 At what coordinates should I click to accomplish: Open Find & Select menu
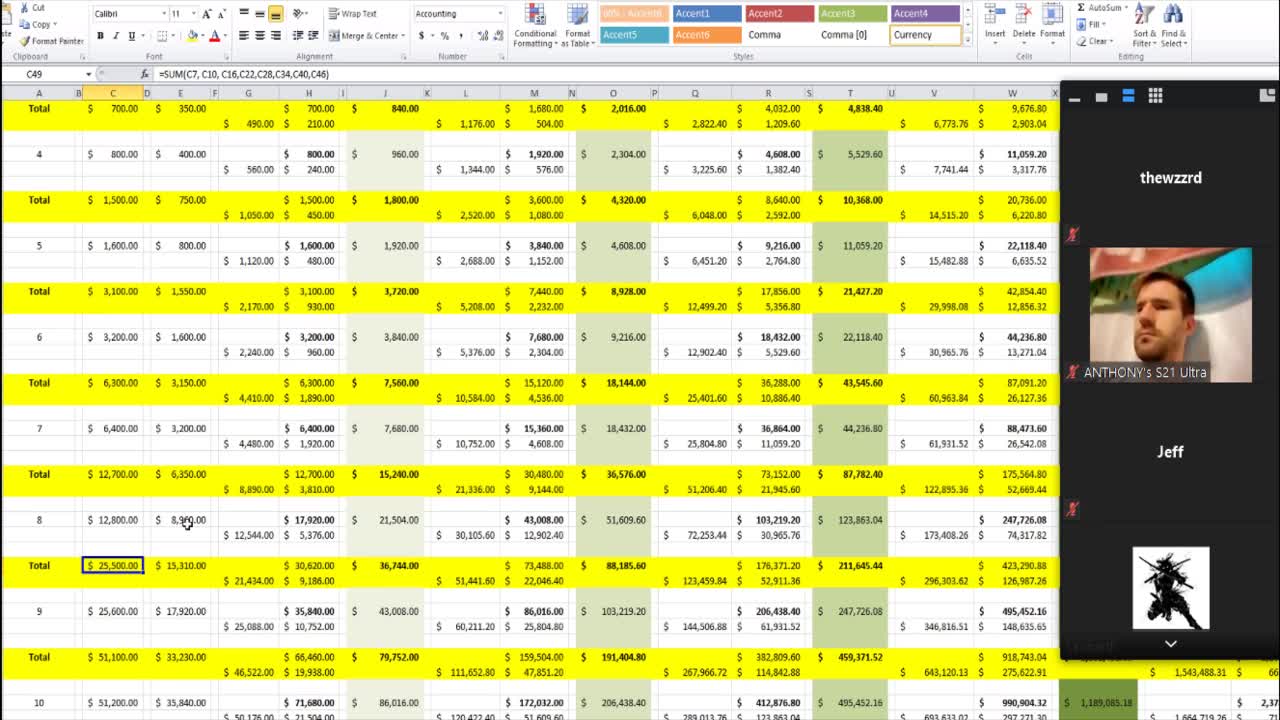[x=1174, y=25]
